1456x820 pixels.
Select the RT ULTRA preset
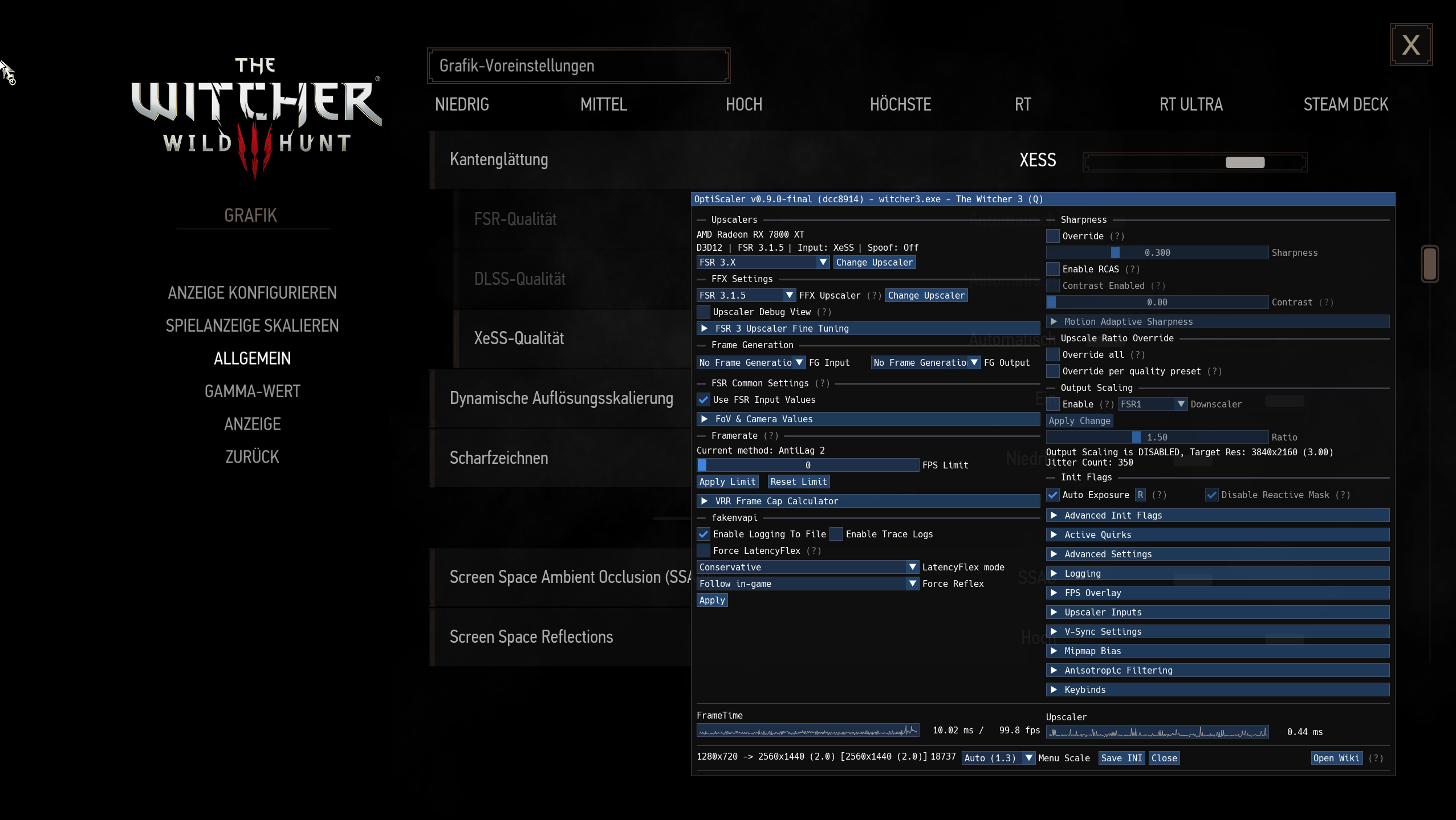pos(1191,104)
